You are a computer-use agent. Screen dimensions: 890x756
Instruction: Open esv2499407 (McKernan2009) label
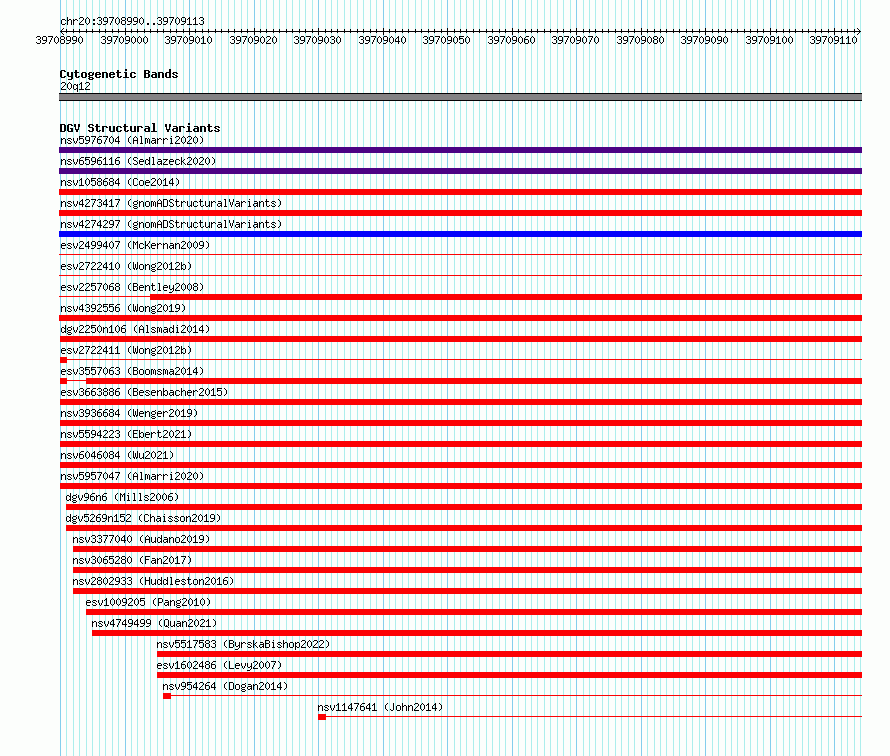(x=135, y=245)
